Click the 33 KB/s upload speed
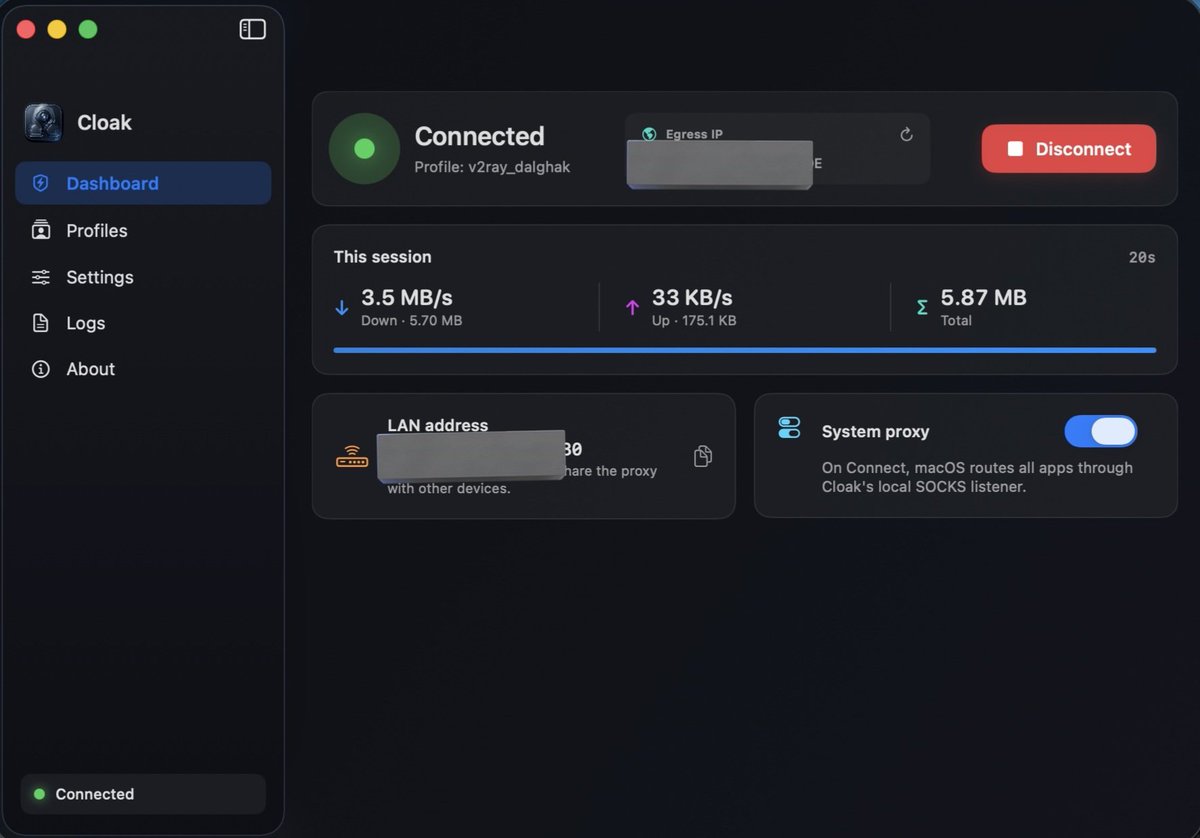1200x838 pixels. pos(692,297)
